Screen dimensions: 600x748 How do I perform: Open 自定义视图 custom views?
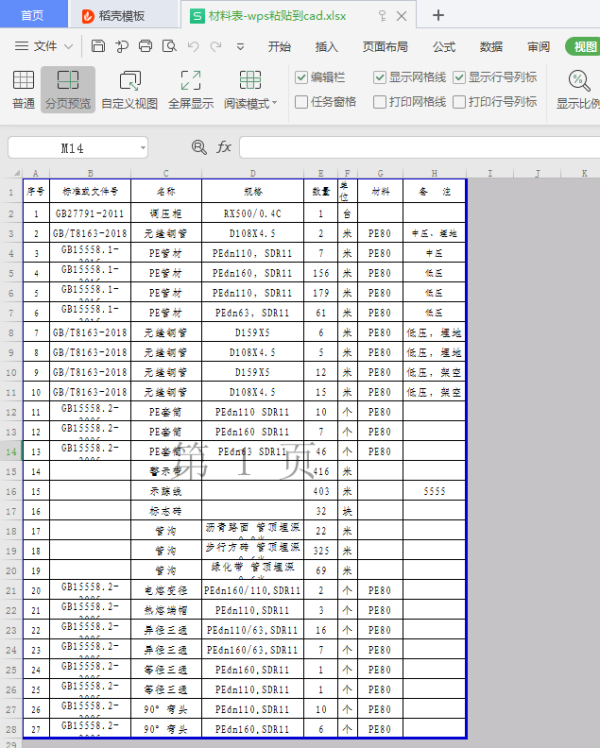(130, 89)
